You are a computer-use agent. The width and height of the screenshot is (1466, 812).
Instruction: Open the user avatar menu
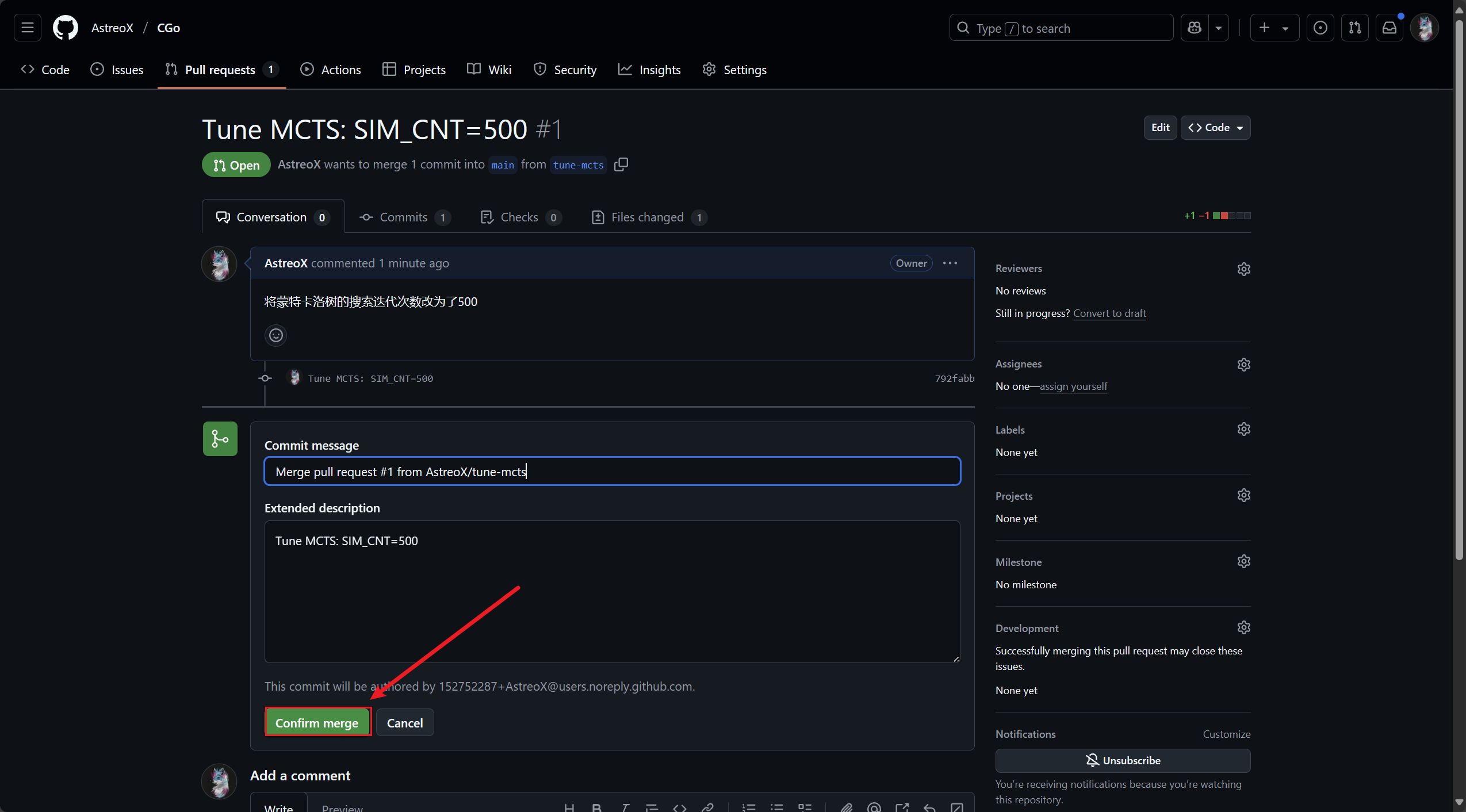(x=1425, y=28)
